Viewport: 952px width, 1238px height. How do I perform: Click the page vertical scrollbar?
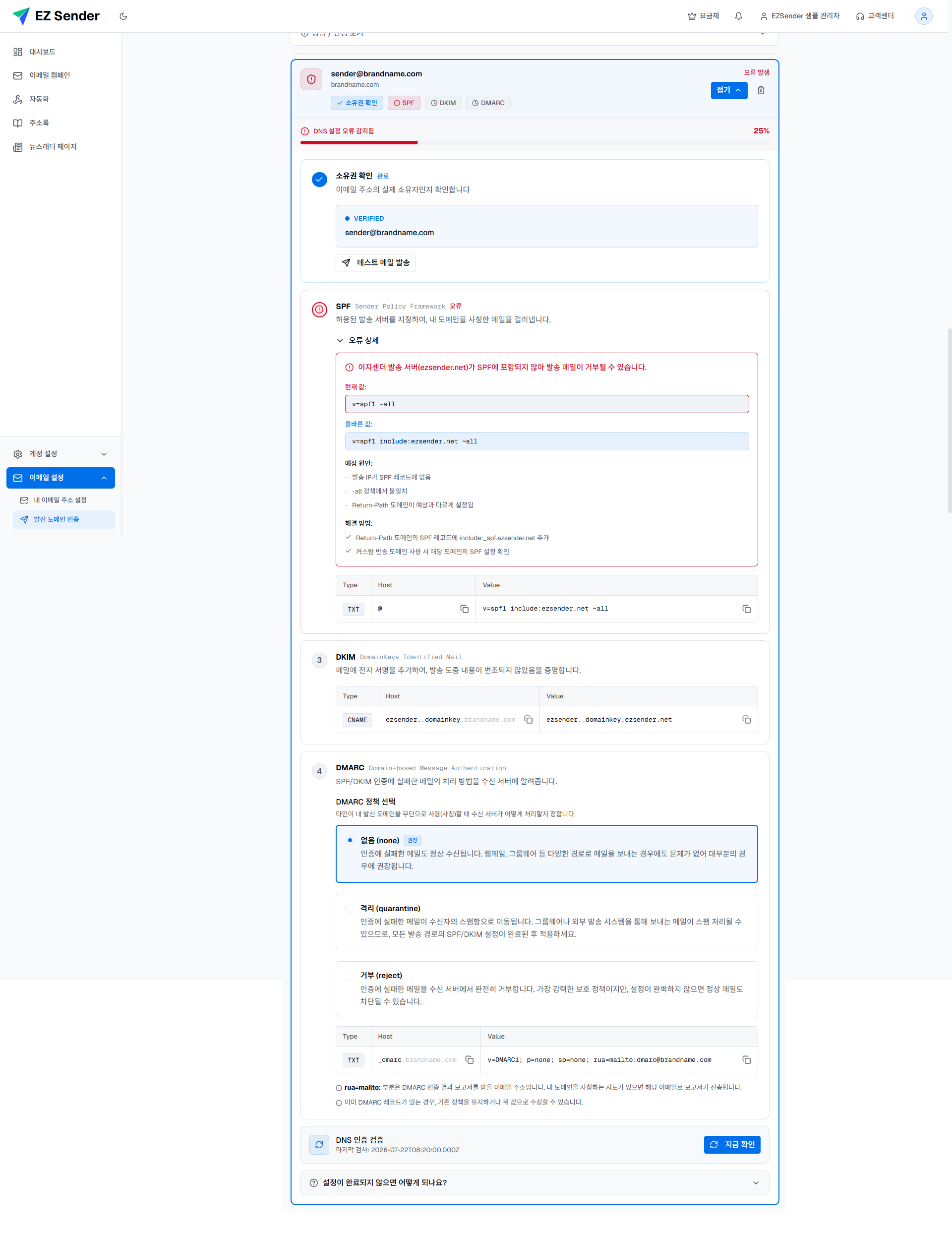(x=949, y=420)
